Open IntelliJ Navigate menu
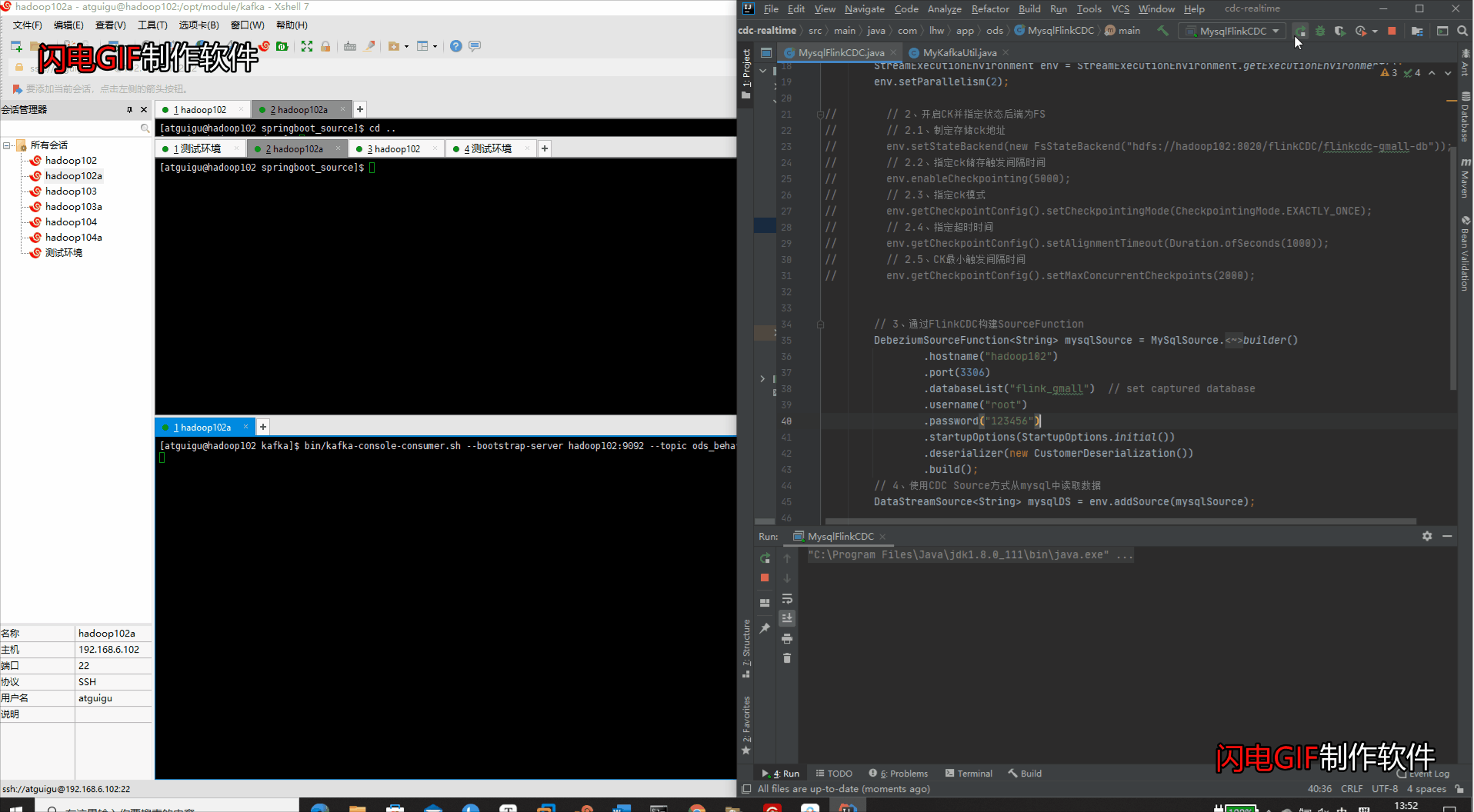This screenshot has height=812, width=1474. (x=865, y=9)
